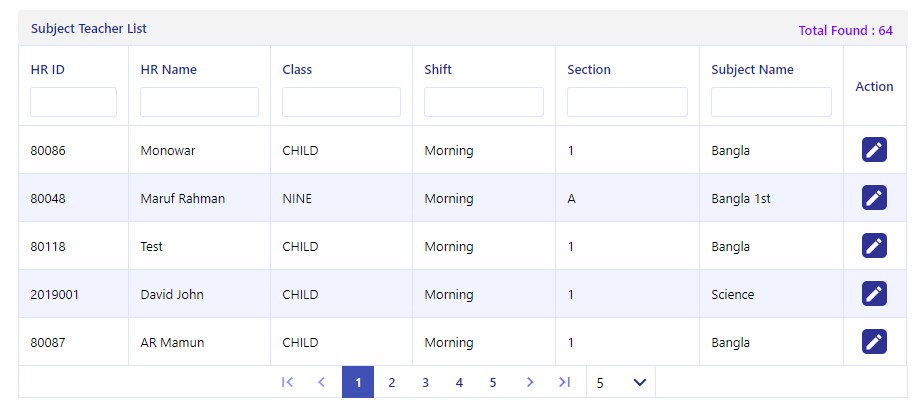Open edit for Test row 80118
Viewport: 923px width, 417px height.
874,246
